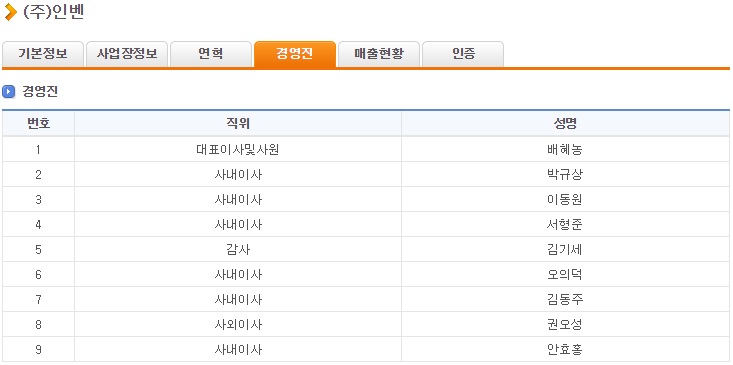Click the 직위 column header
The image size is (733, 365).
pyautogui.click(x=238, y=123)
